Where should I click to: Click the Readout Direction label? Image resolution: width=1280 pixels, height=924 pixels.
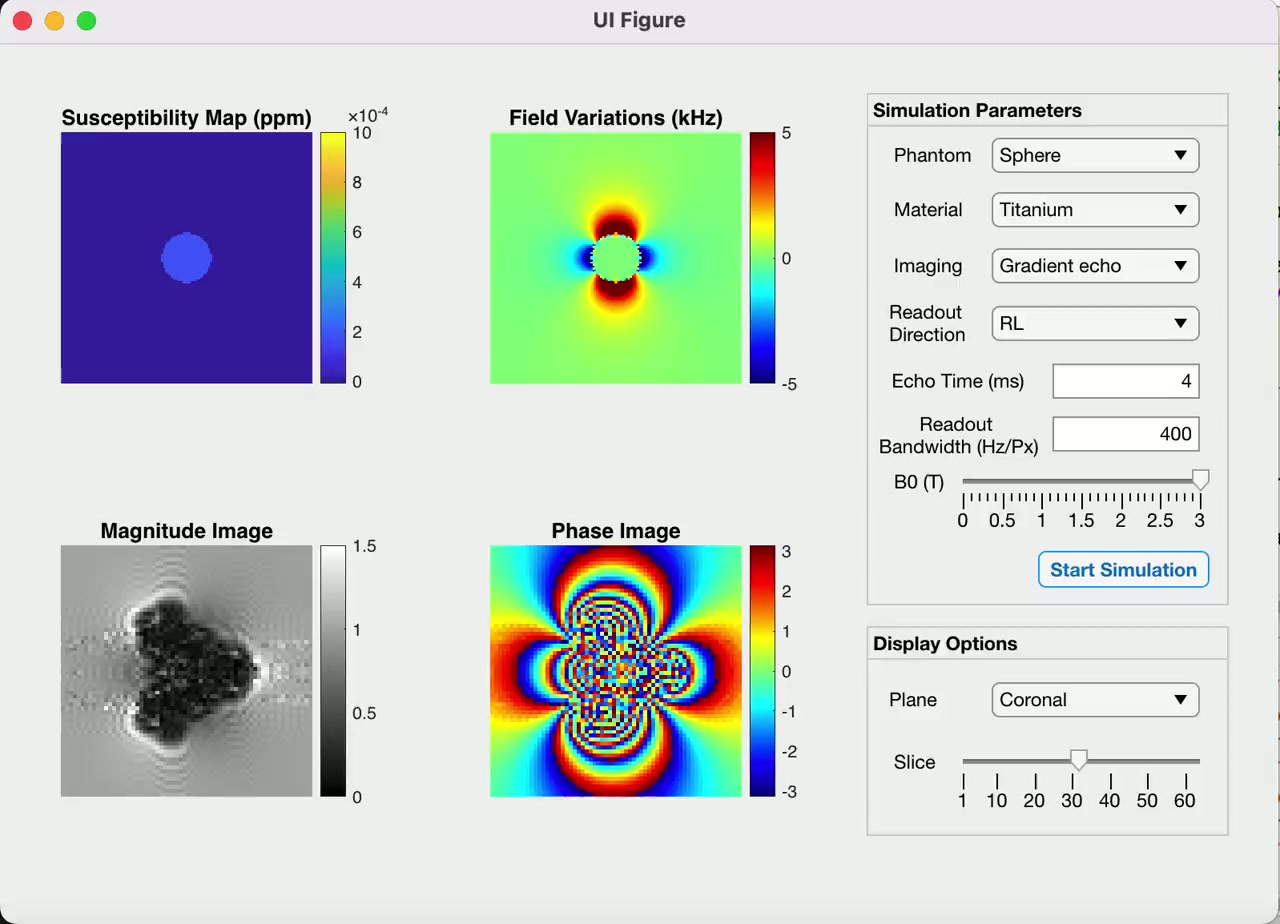coord(927,324)
